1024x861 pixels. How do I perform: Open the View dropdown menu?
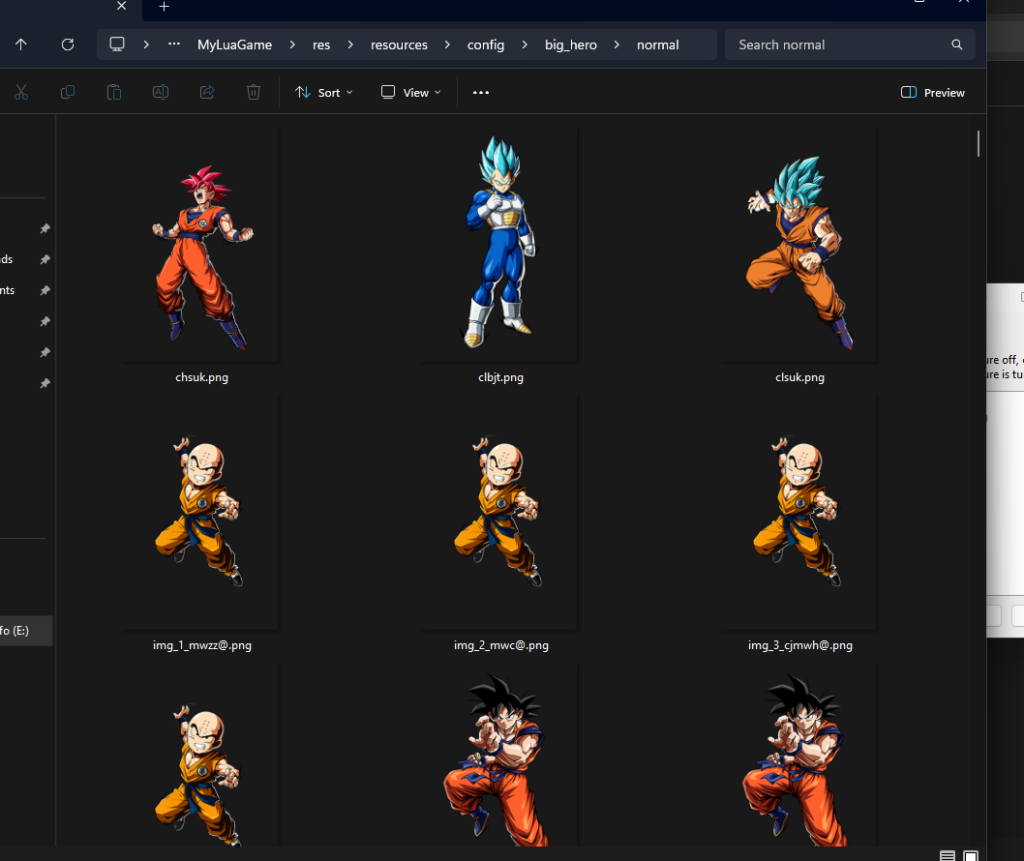pos(410,92)
